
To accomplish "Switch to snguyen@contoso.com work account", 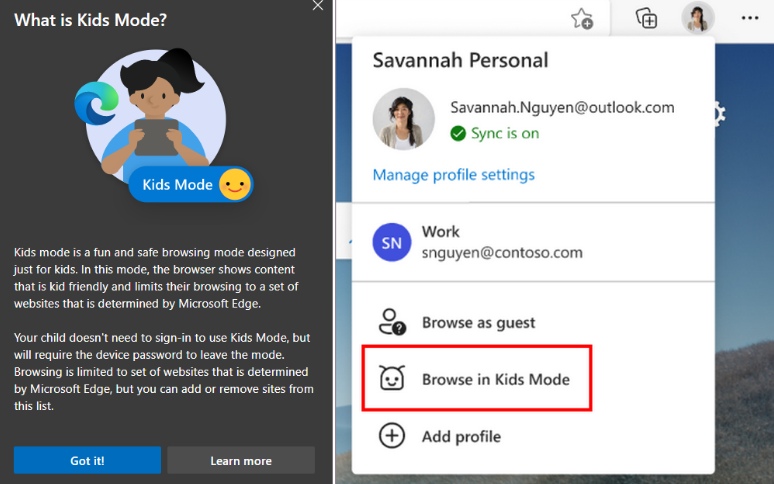I will [x=502, y=253].
